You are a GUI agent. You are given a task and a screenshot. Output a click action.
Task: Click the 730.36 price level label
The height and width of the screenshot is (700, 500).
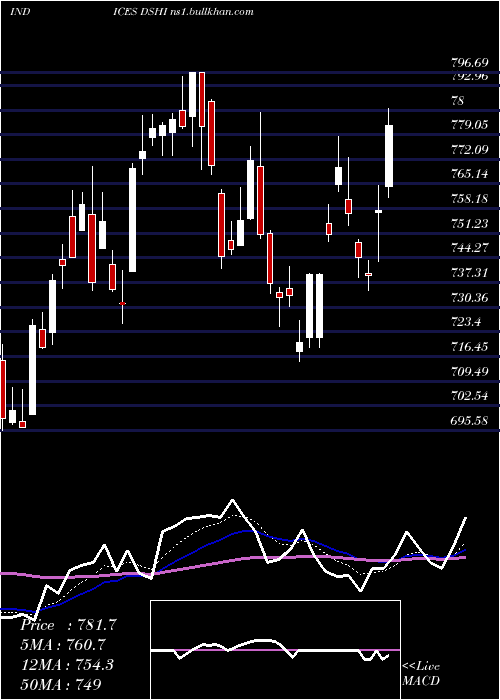pos(470,297)
